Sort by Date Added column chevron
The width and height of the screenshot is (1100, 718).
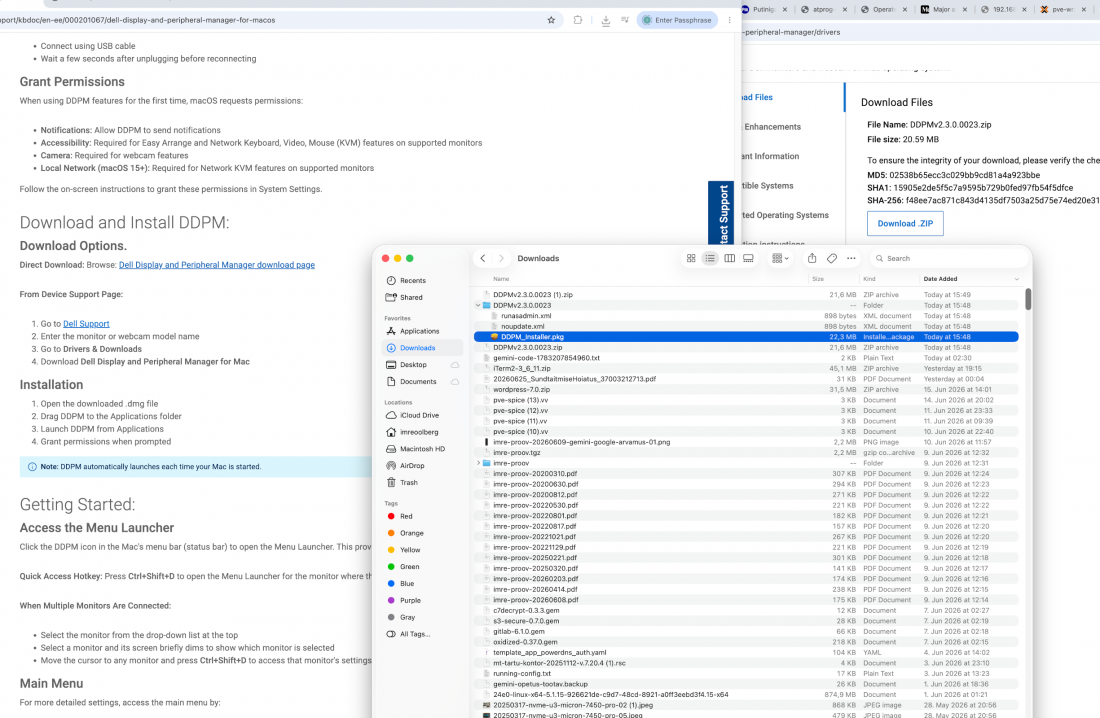tap(1017, 279)
